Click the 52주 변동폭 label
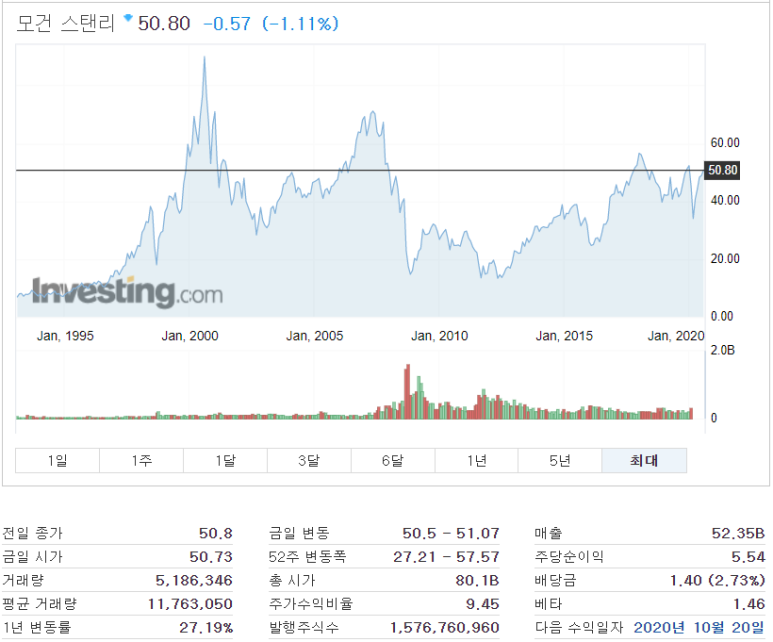The height and width of the screenshot is (642, 773). [307, 557]
